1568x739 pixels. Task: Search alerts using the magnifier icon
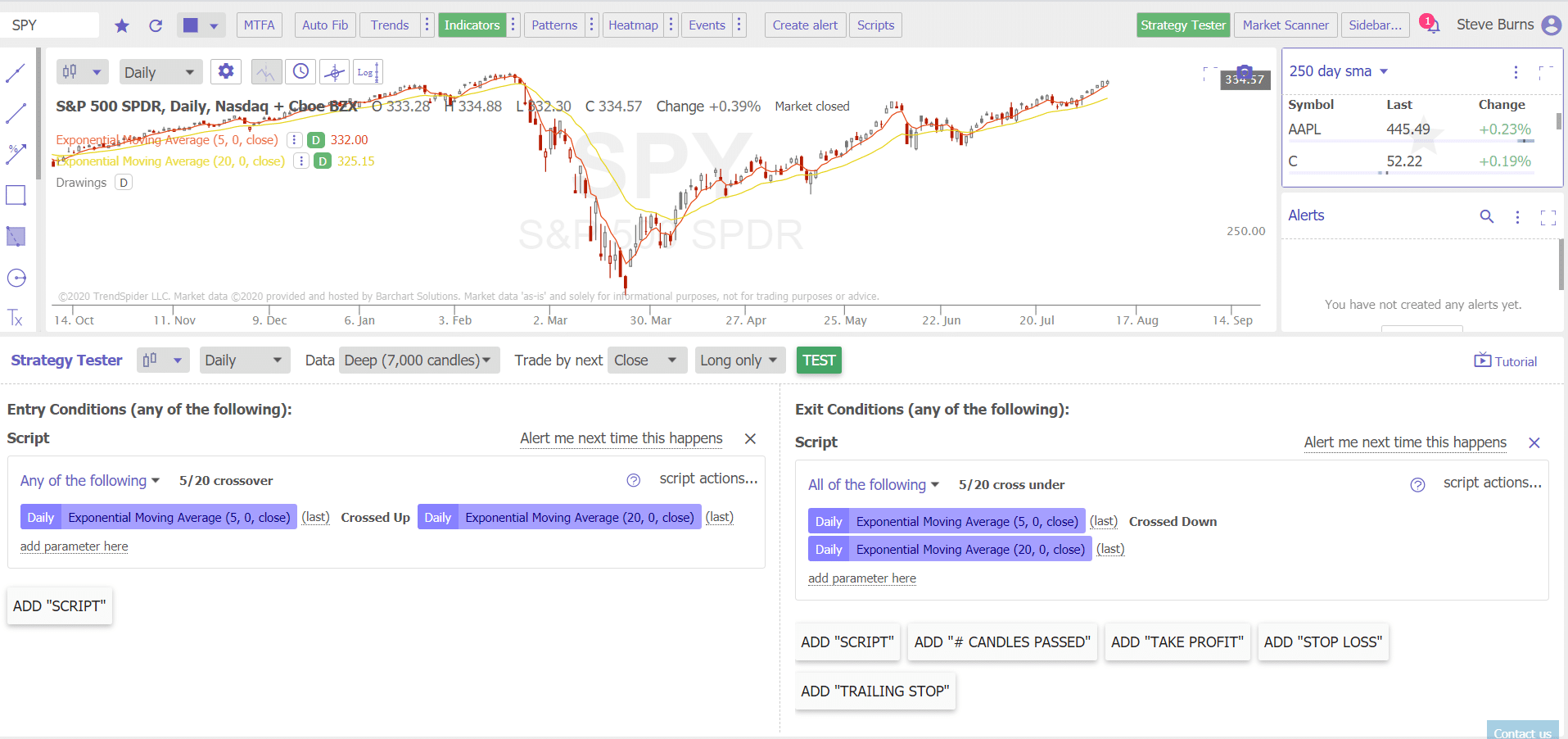pyautogui.click(x=1486, y=216)
